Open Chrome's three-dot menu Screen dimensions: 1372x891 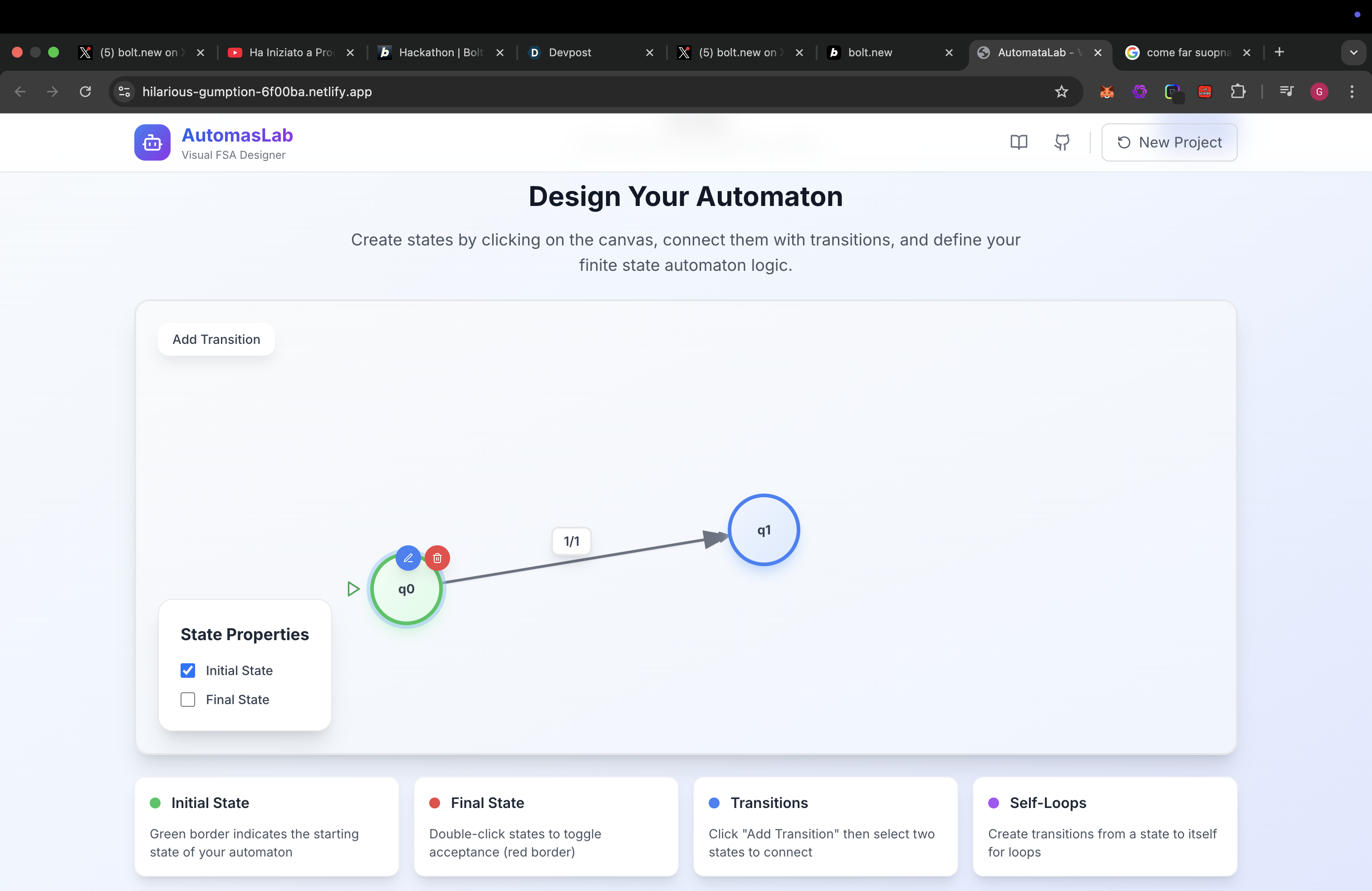1352,92
